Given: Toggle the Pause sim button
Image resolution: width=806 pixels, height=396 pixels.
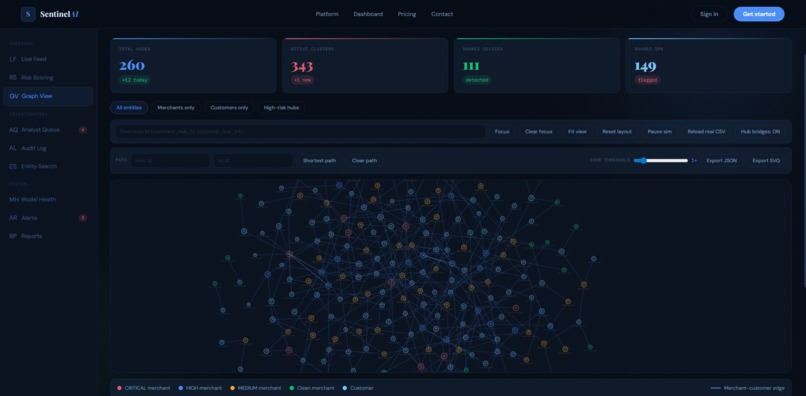Looking at the screenshot, I should (660, 132).
